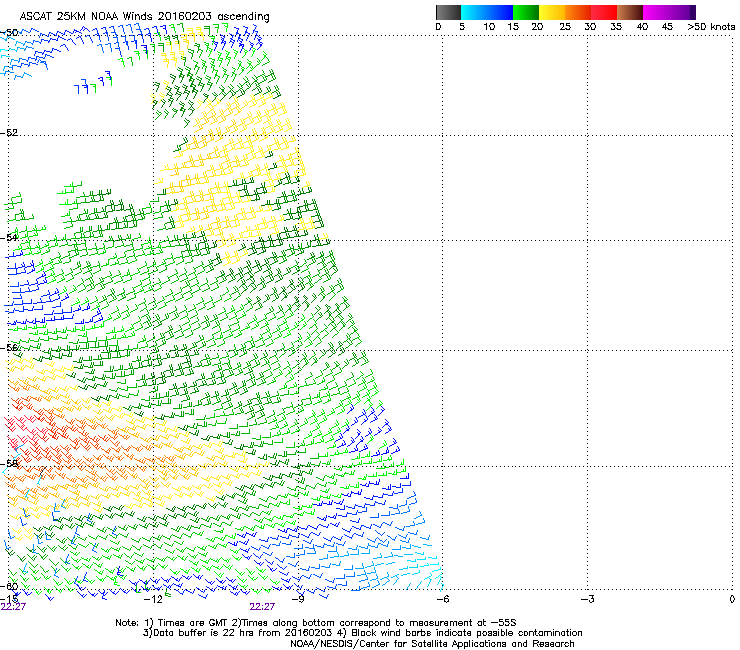
Task: Click the 0 longitude axis label
Action: tap(732, 599)
